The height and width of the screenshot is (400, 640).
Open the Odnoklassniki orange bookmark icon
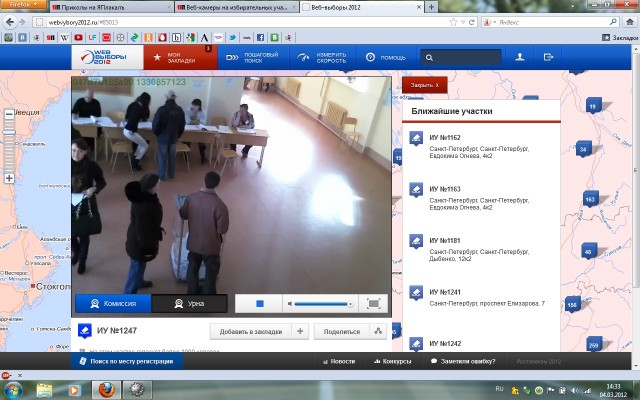click(149, 38)
